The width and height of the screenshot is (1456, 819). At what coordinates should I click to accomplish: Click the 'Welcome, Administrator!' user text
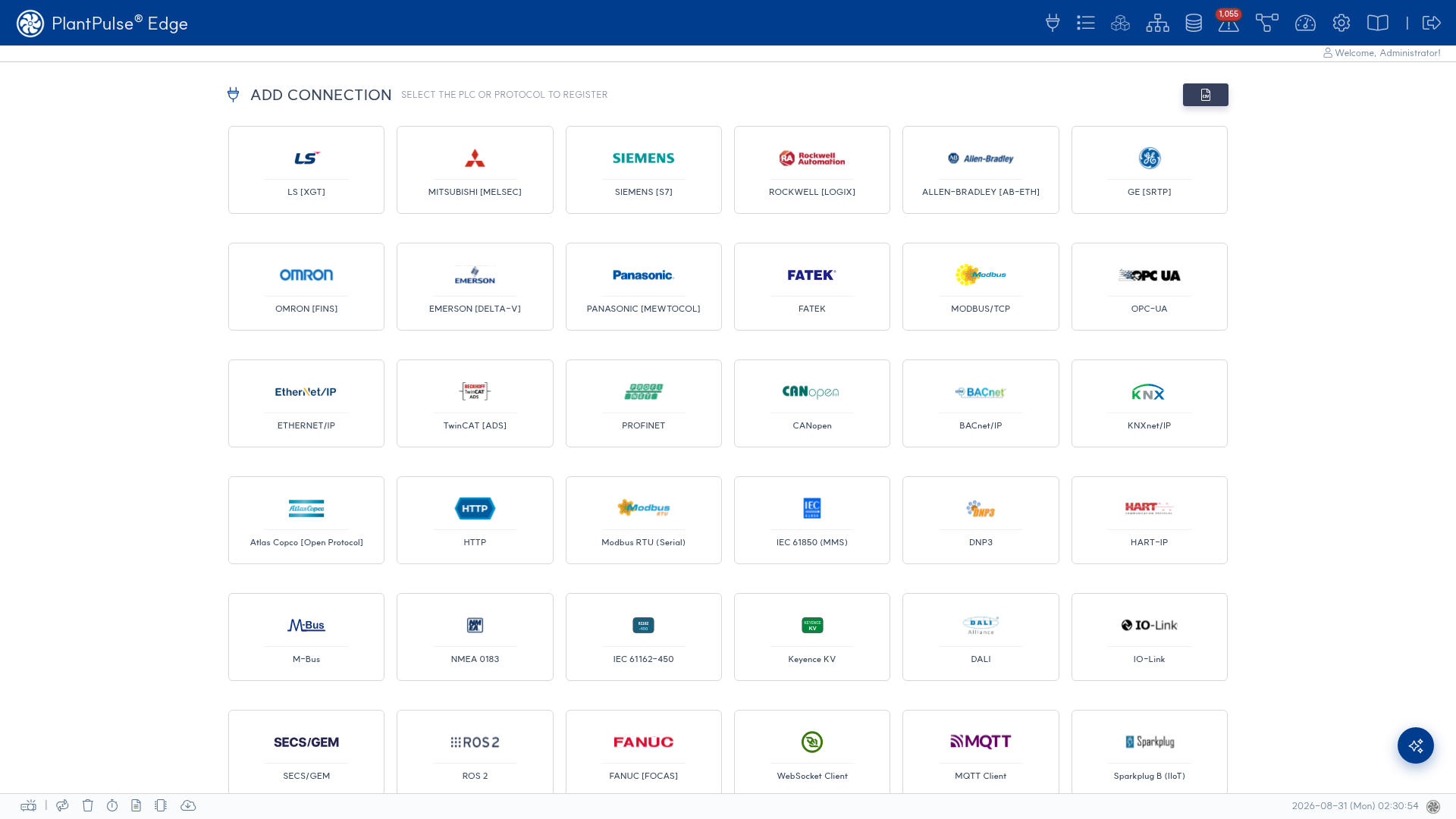tap(1387, 53)
